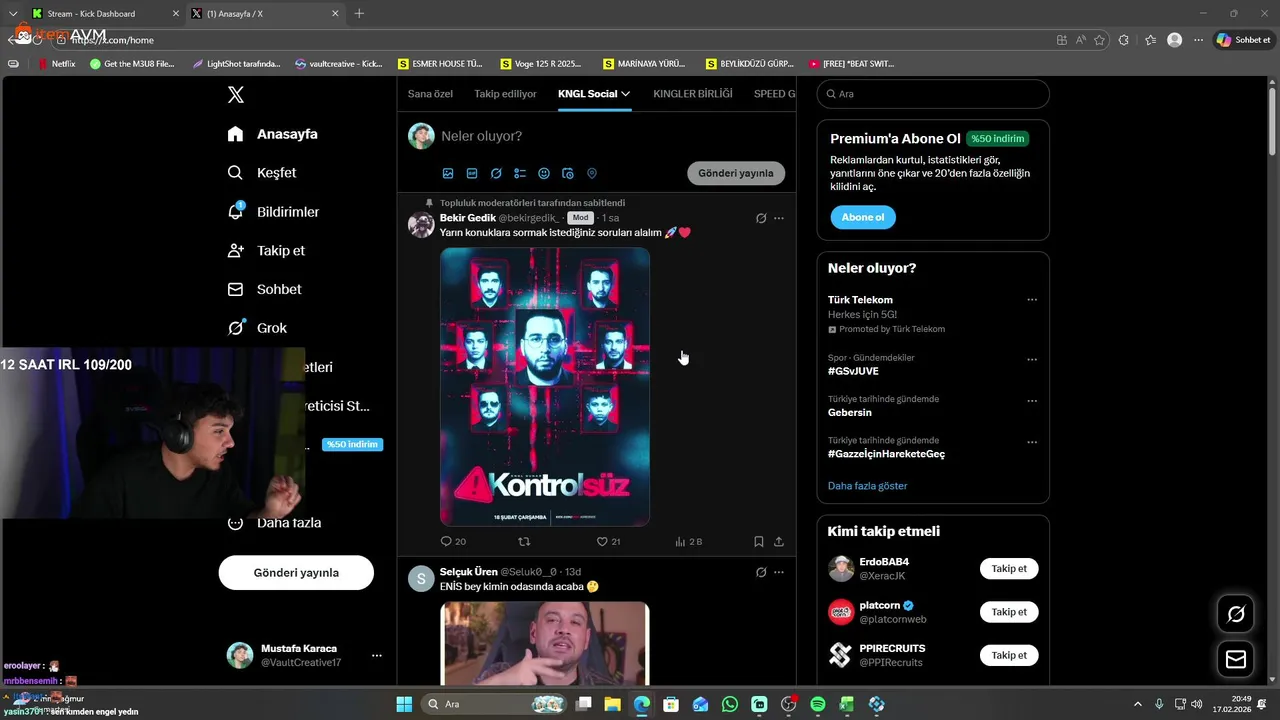Switch to the KINGLER BİRLİĞİ tab

click(x=693, y=94)
